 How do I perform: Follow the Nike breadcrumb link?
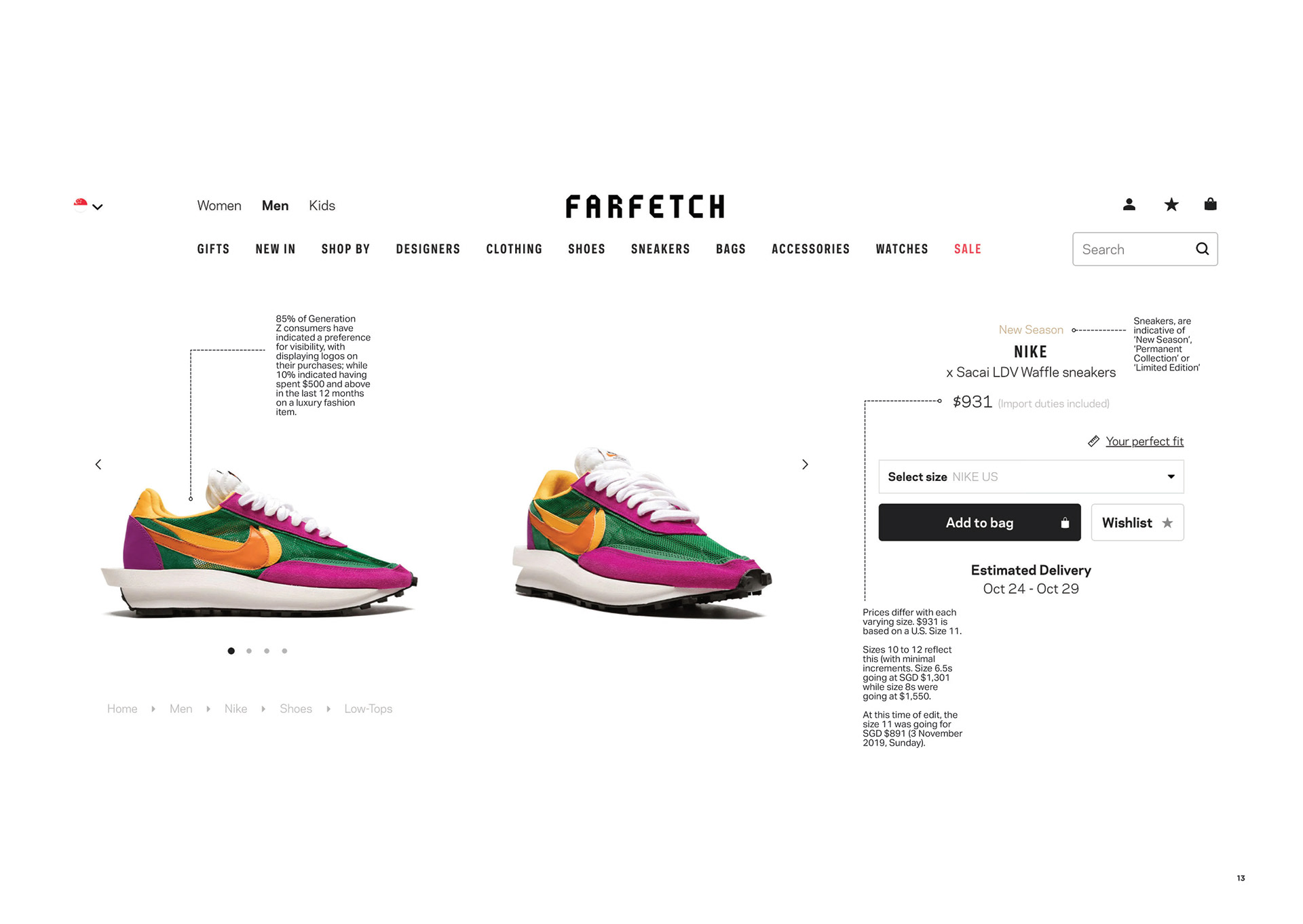pos(235,709)
